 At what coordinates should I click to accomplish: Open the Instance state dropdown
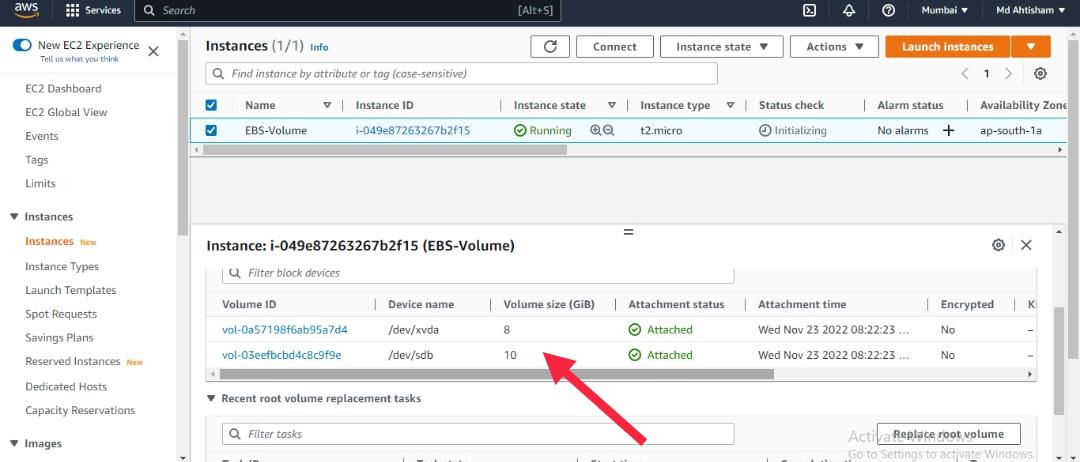721,47
